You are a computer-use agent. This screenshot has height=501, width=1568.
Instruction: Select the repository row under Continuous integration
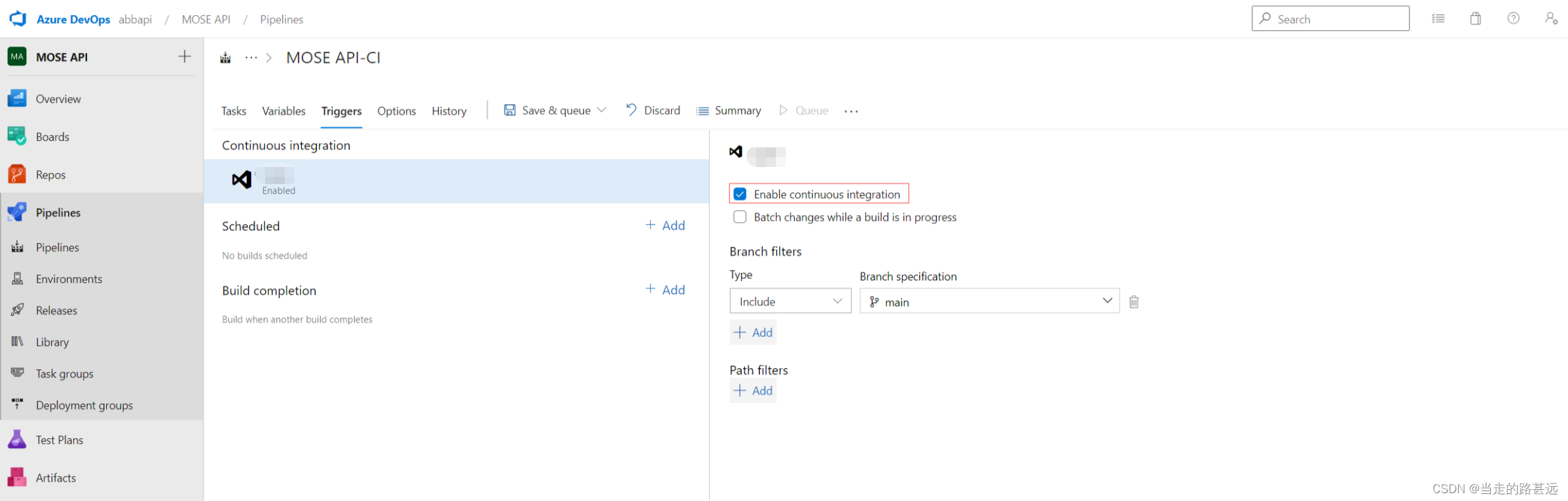(x=456, y=181)
